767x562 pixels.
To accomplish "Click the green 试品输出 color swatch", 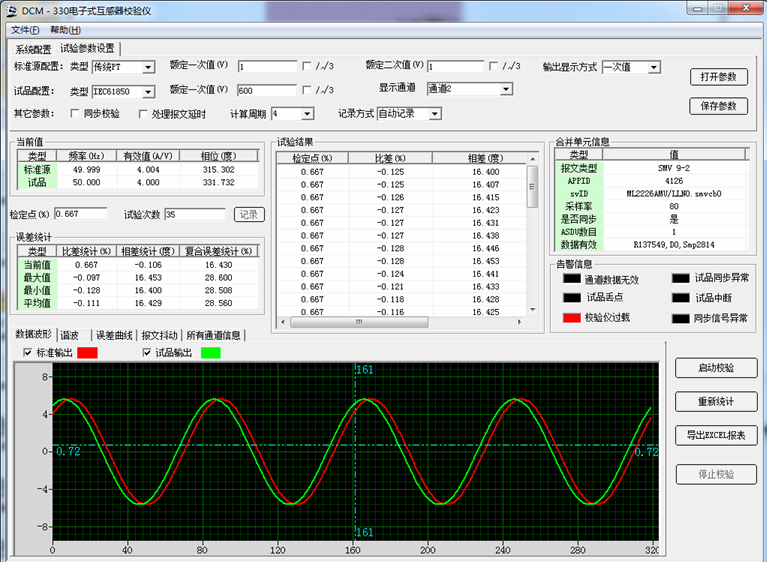I will coord(209,353).
